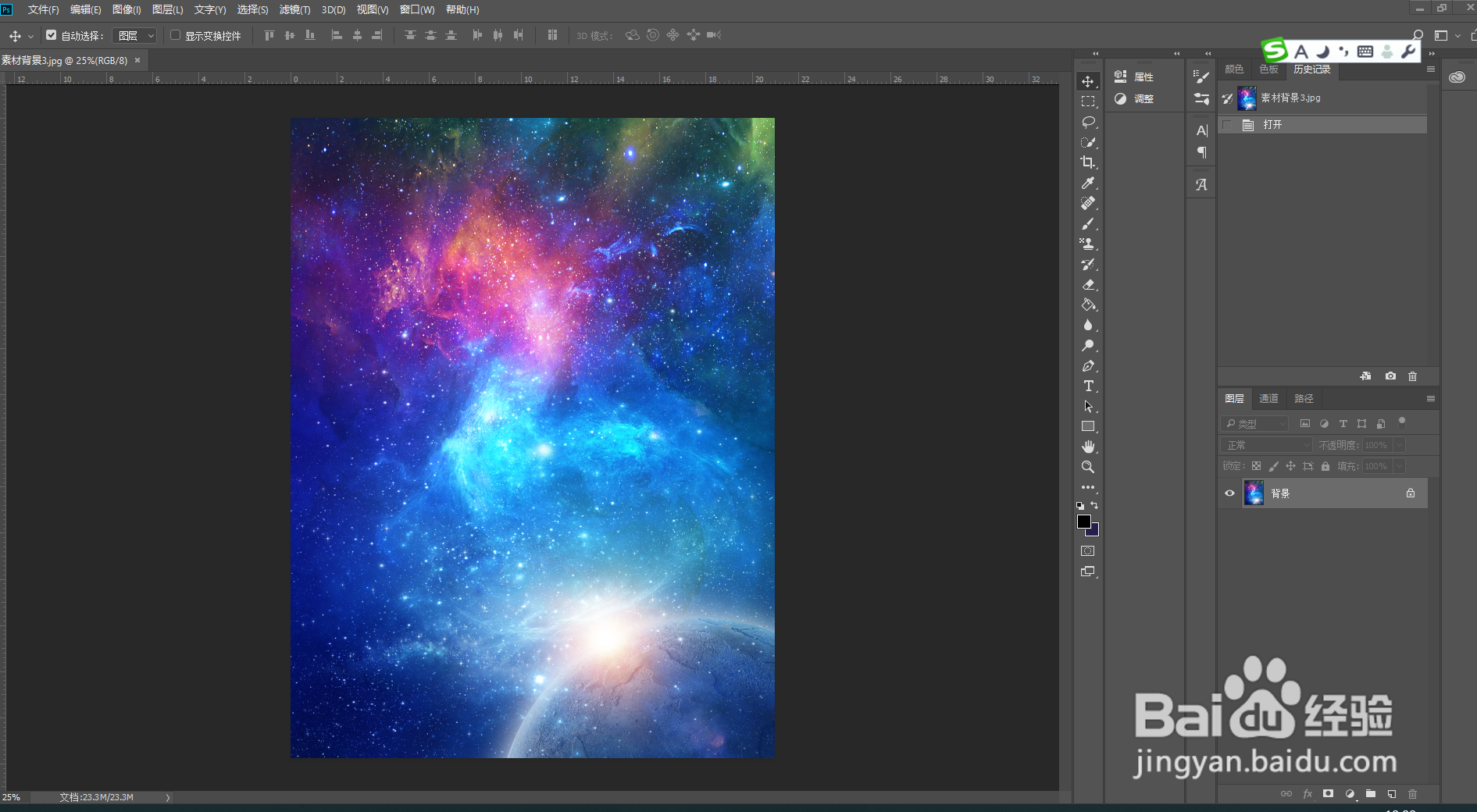
Task: Toggle lock transparent pixels
Action: (x=1256, y=466)
